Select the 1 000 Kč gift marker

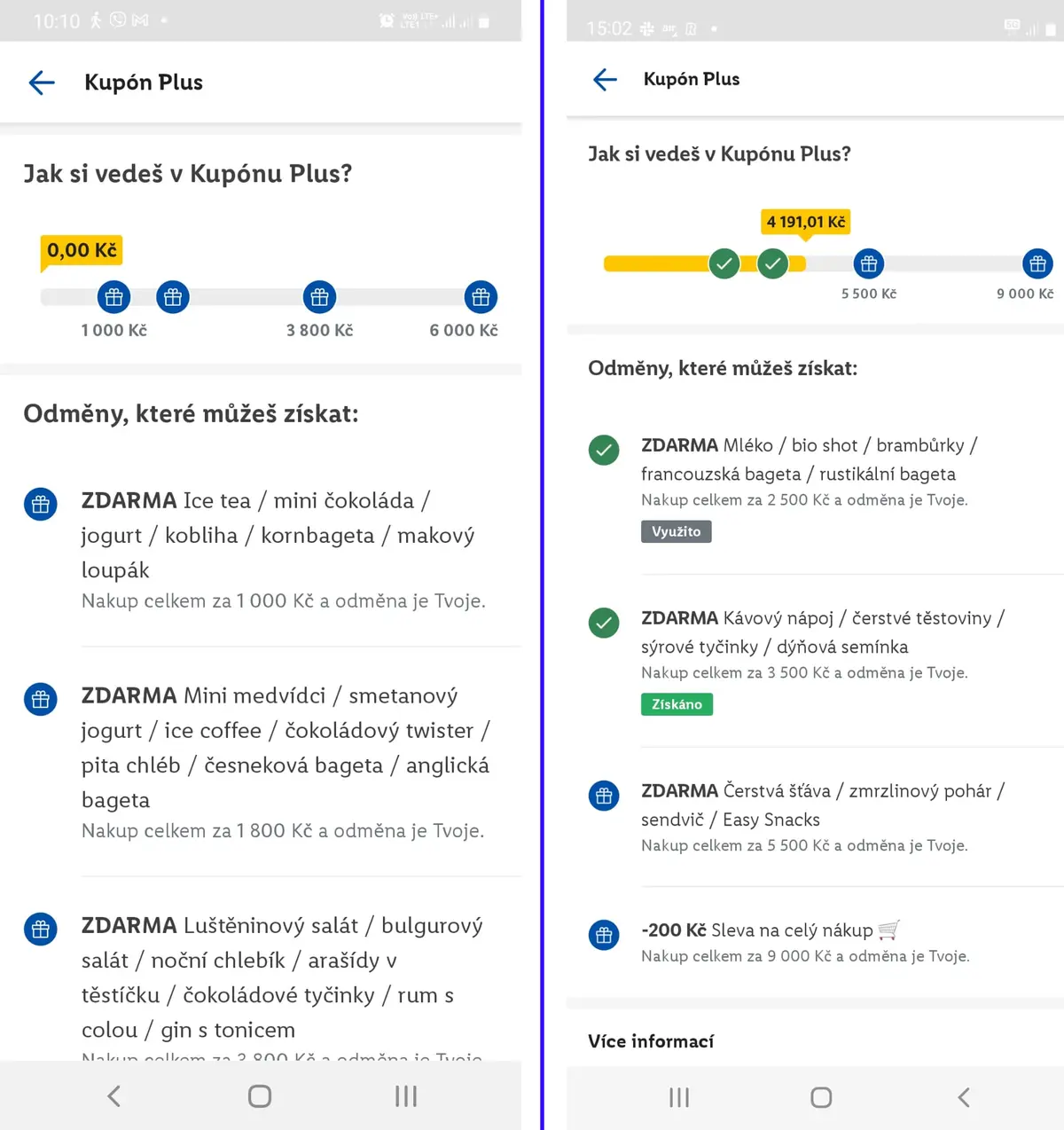[x=113, y=297]
